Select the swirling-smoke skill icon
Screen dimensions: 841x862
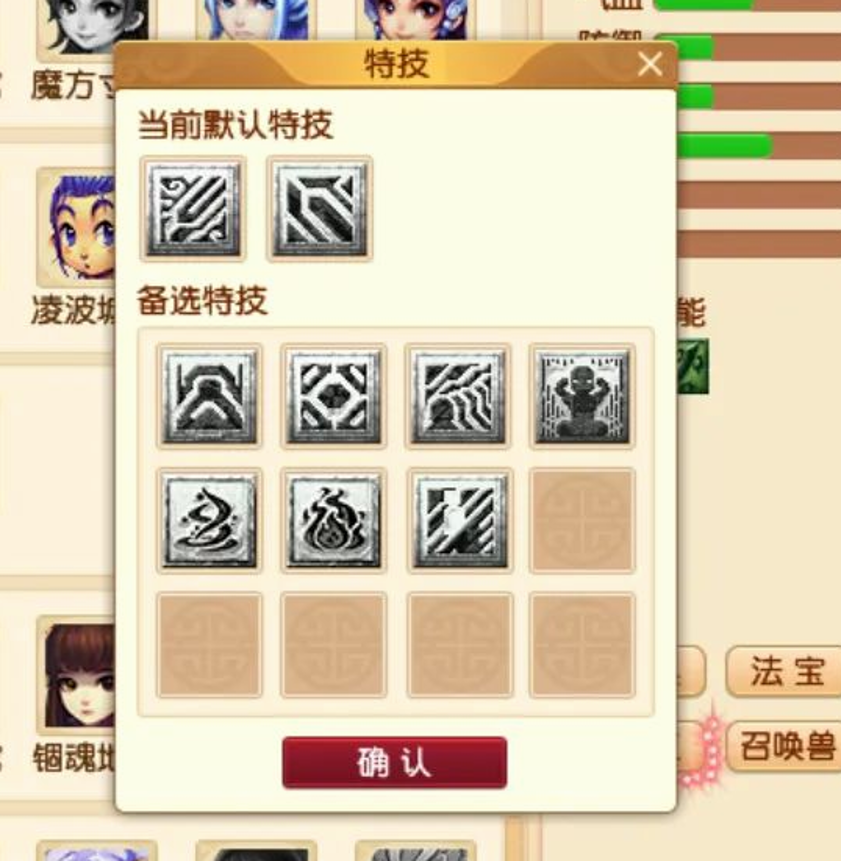click(209, 521)
